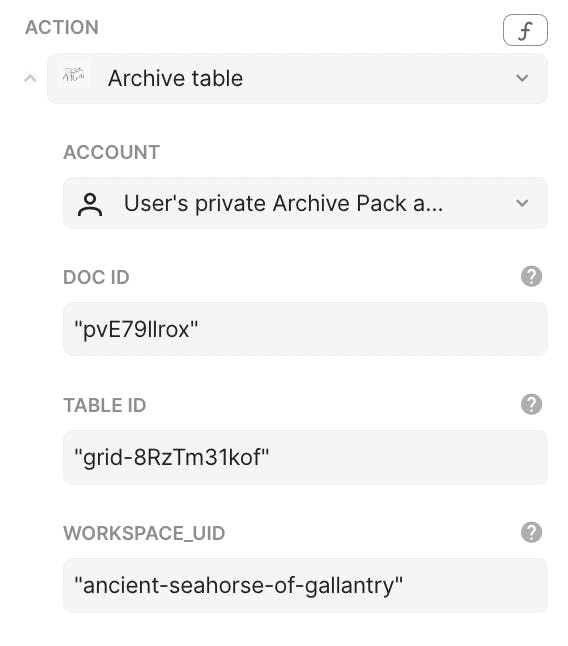Open the Archive table action dropdown arrow
The height and width of the screenshot is (646, 568).
coord(522,78)
